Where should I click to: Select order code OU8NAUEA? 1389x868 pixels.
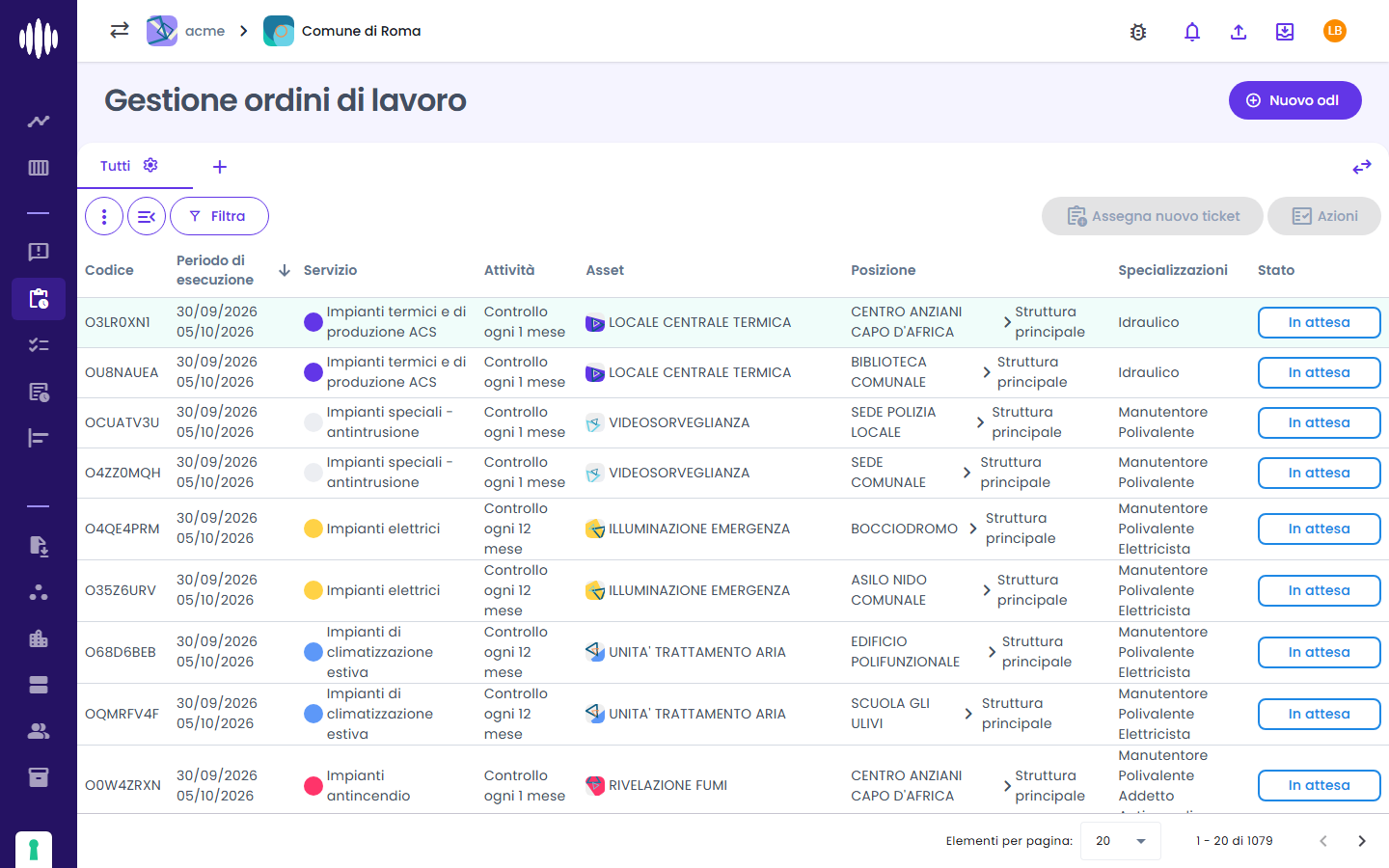coord(122,372)
